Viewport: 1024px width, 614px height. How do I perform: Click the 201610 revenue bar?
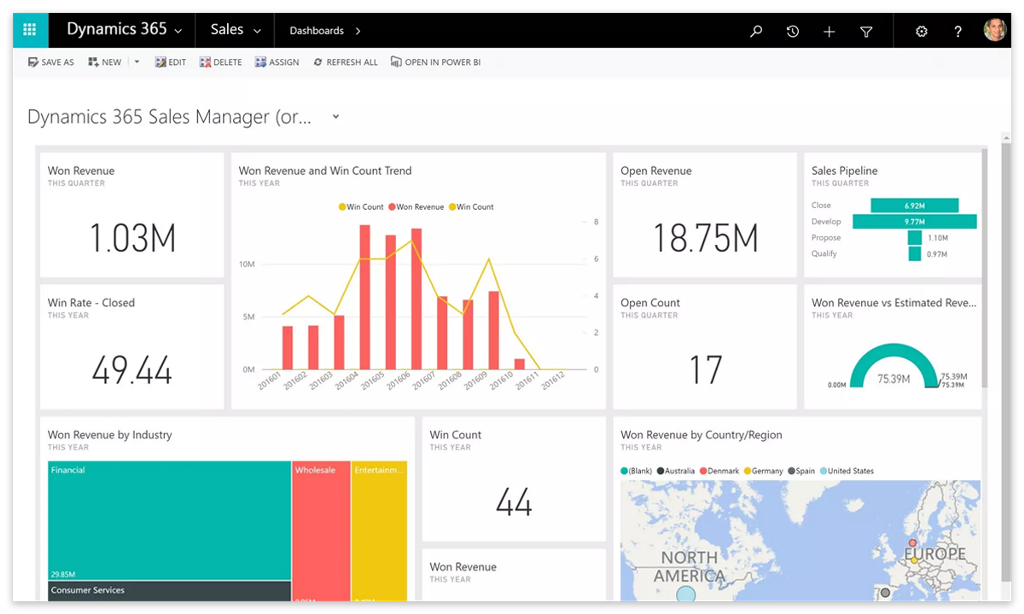[519, 364]
